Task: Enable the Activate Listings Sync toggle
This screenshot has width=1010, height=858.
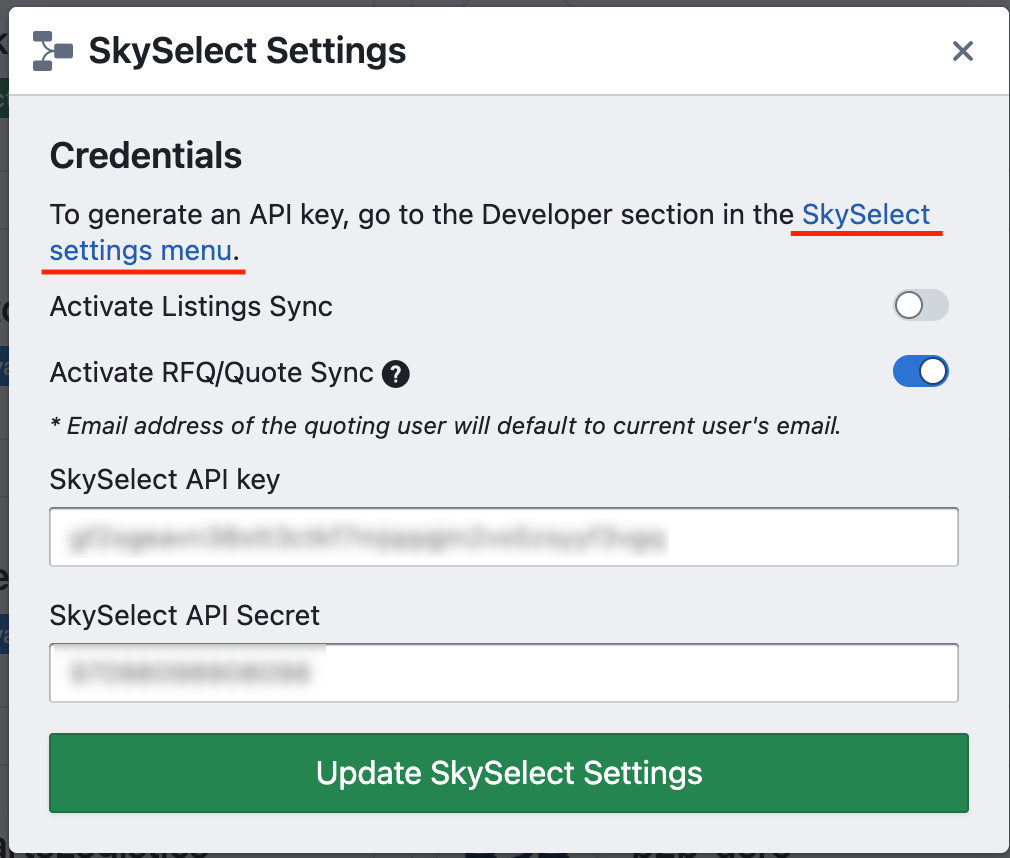Action: [x=920, y=306]
